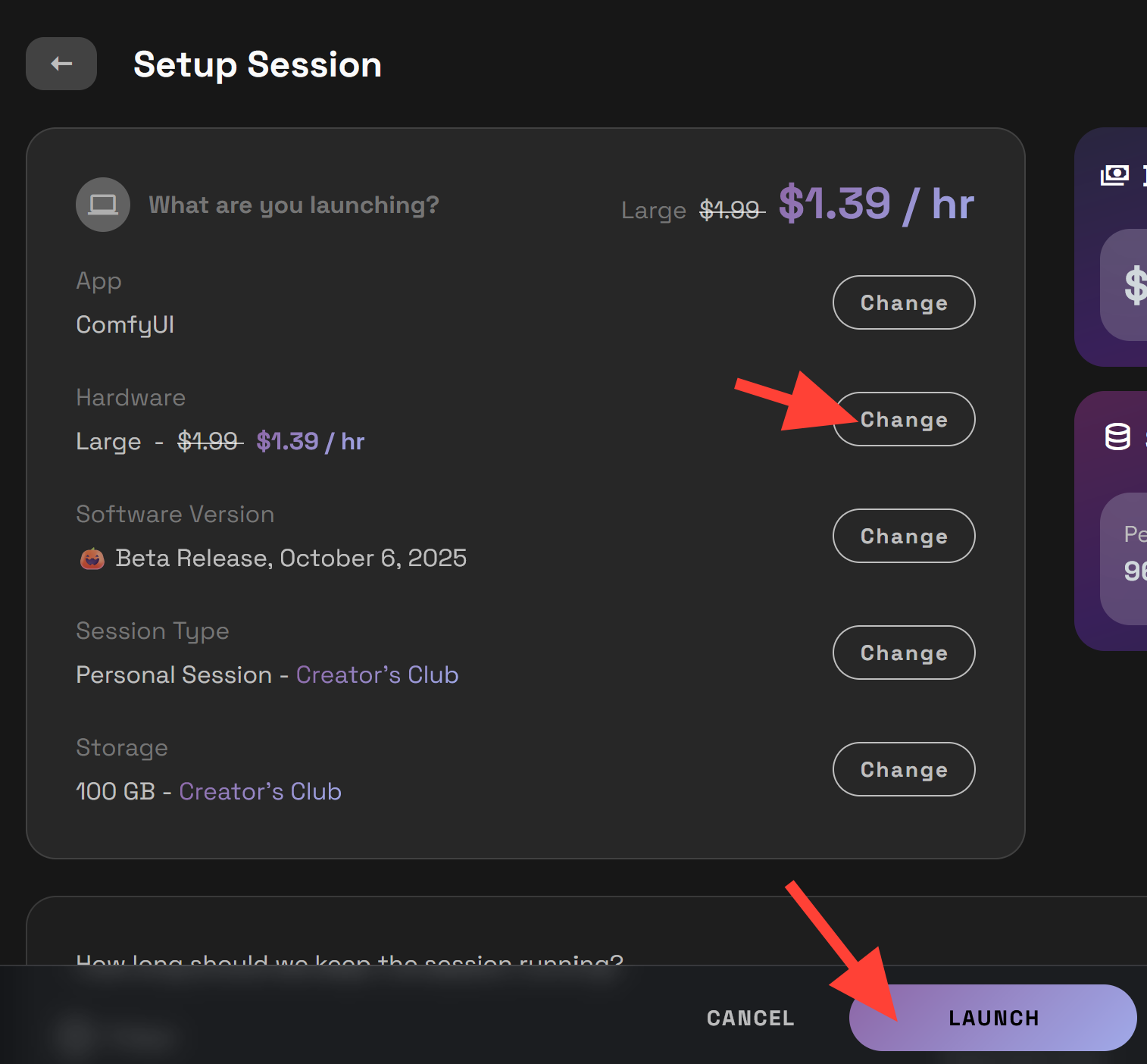Click the $1.39 / hr price label

(877, 203)
